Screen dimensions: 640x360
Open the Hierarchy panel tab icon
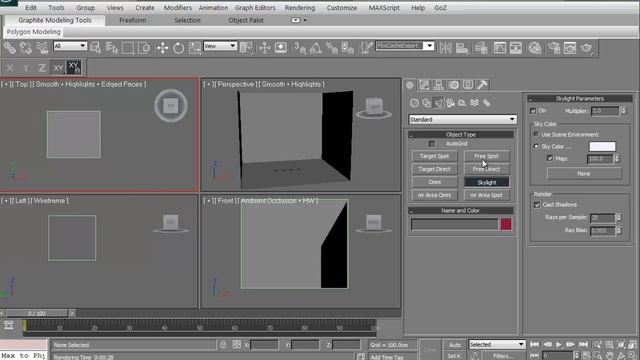pos(439,85)
